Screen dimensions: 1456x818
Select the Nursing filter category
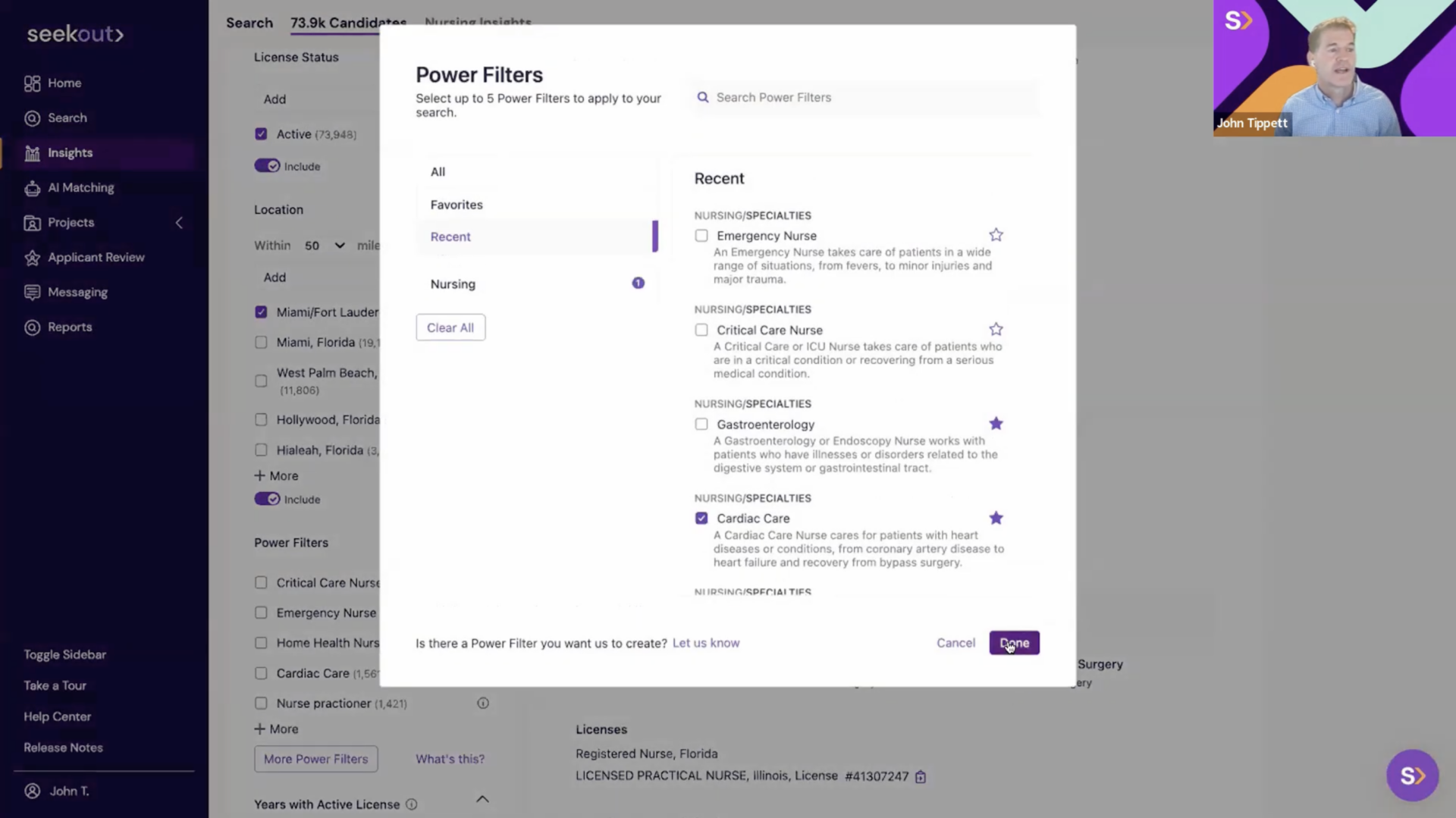tap(453, 284)
